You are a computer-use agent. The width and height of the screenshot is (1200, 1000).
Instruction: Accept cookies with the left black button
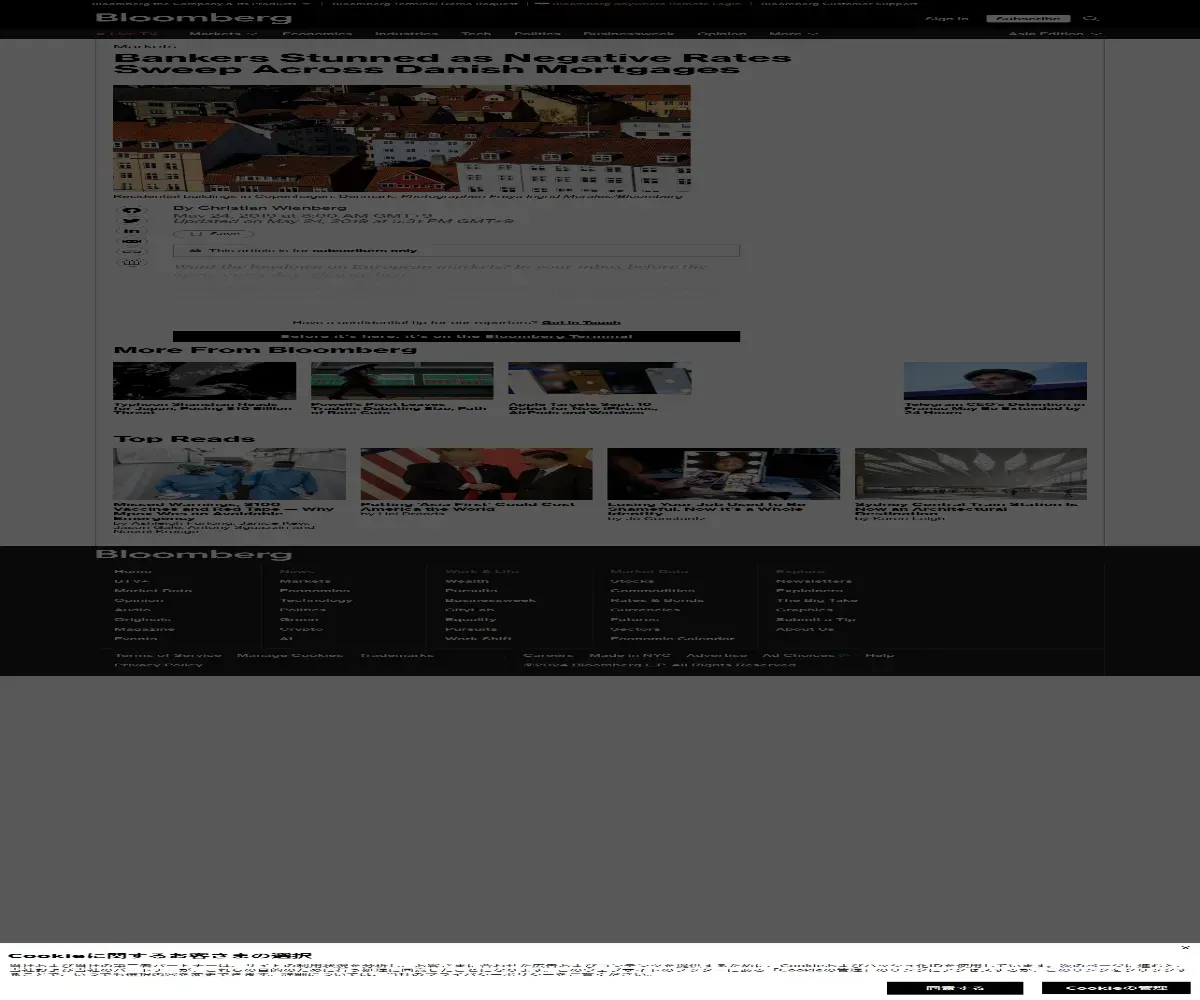click(955, 988)
